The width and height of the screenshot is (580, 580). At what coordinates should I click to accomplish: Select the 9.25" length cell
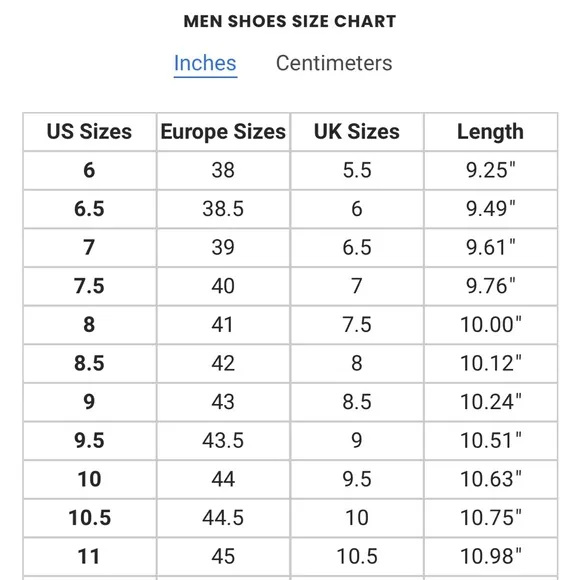tap(491, 171)
